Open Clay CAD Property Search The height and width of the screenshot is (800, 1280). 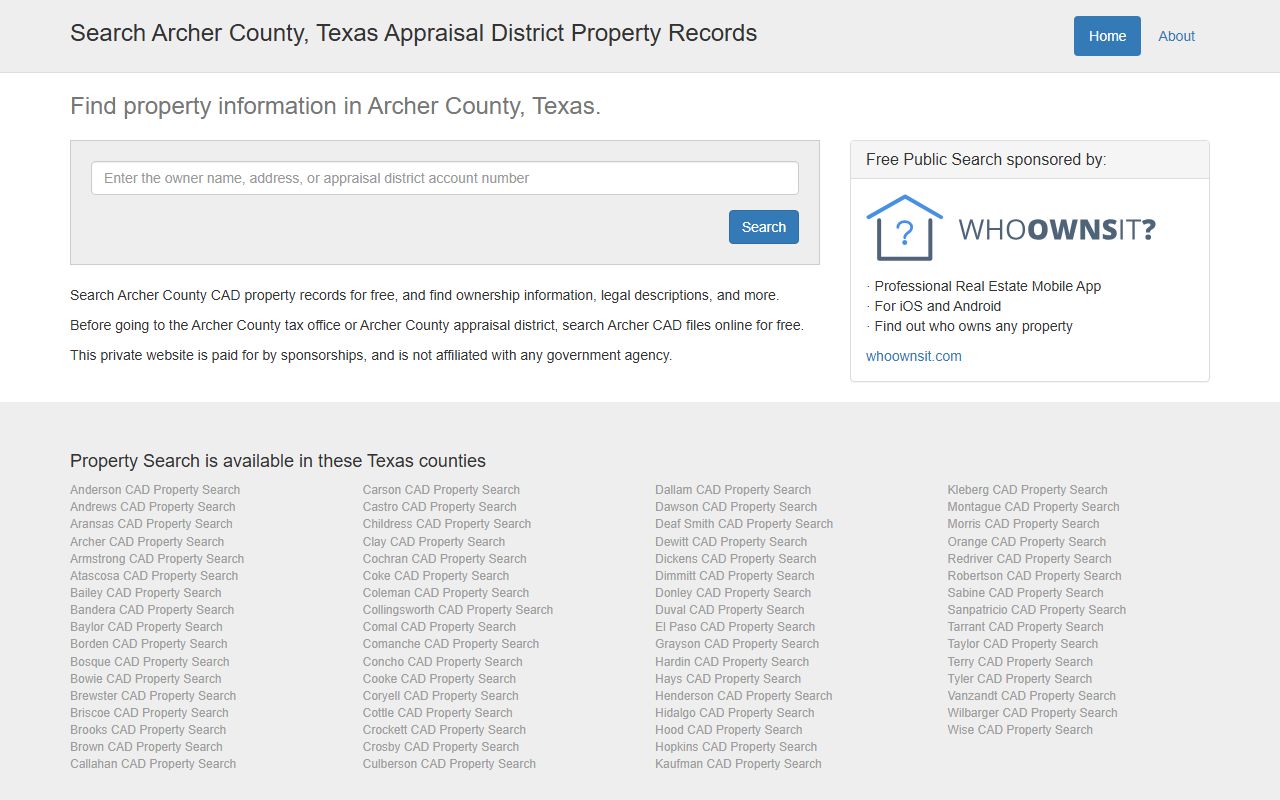coord(434,542)
